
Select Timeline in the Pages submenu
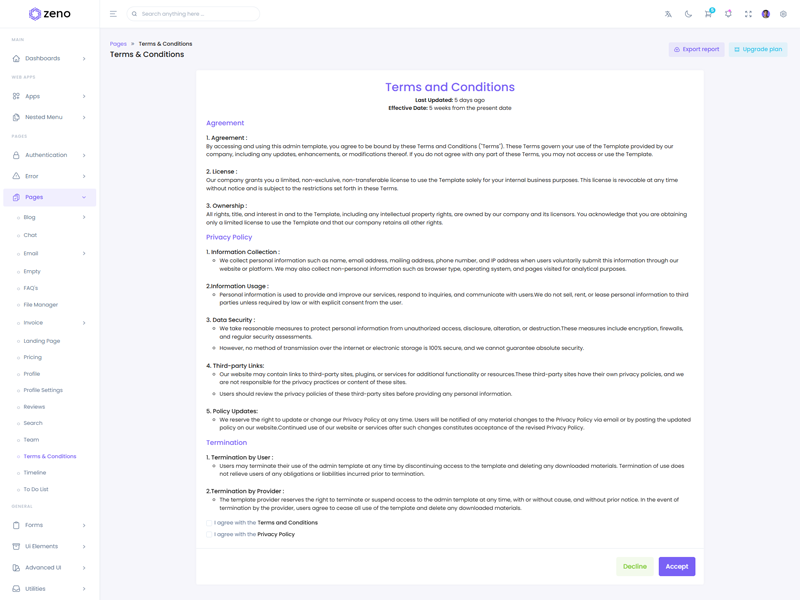35,473
